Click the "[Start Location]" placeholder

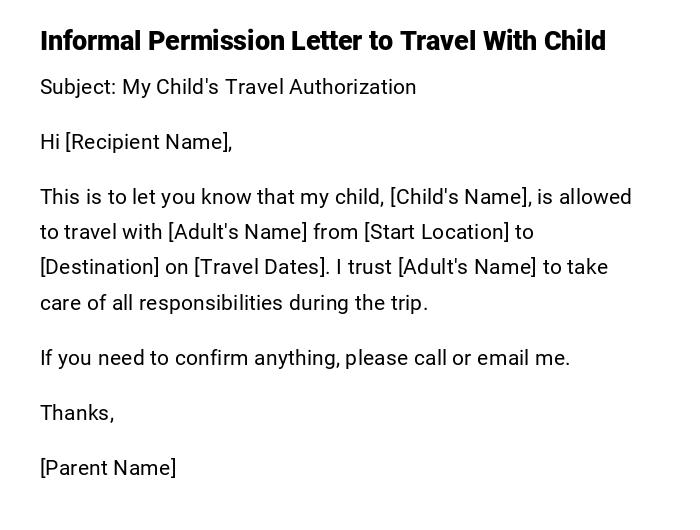[x=436, y=232]
